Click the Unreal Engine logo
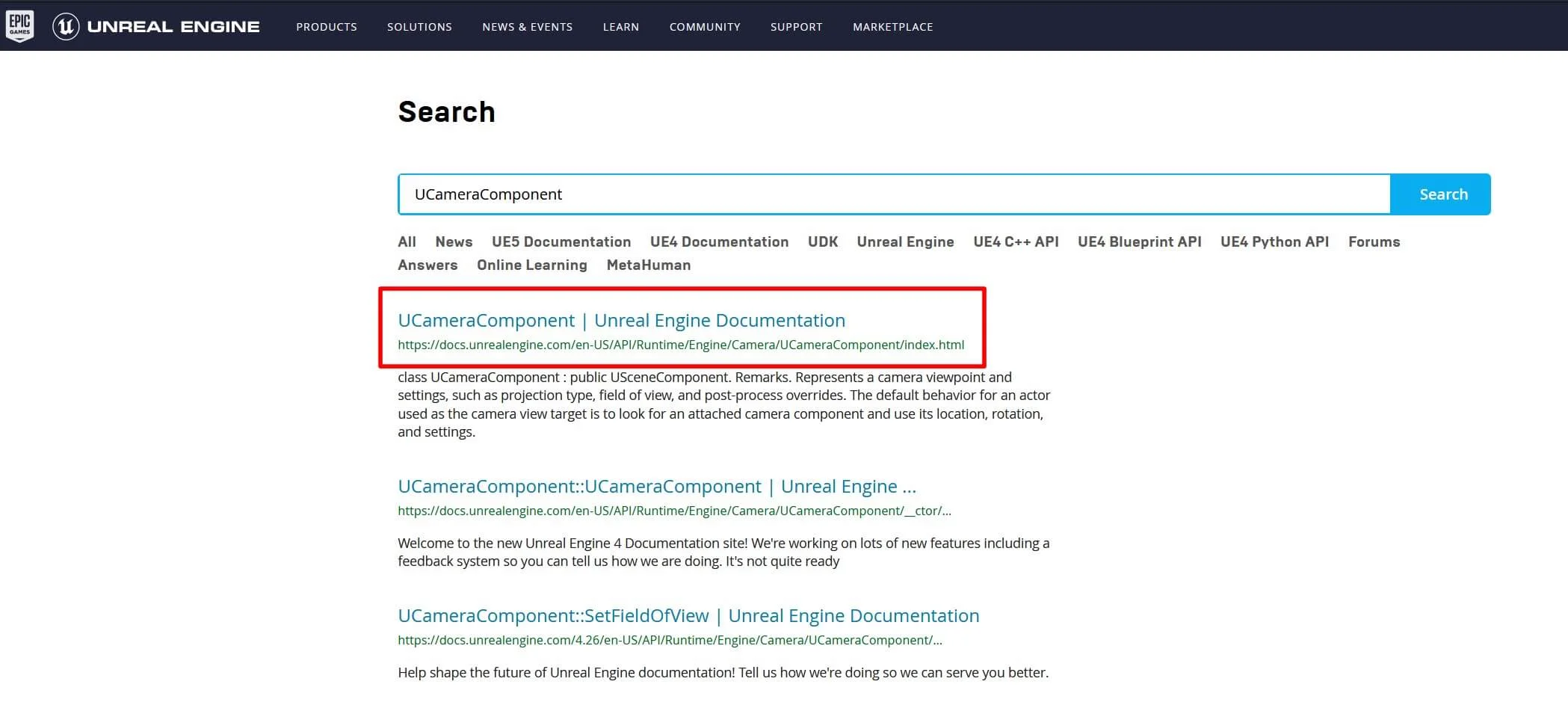Viewport: 1568px width, 714px height. coord(156,27)
